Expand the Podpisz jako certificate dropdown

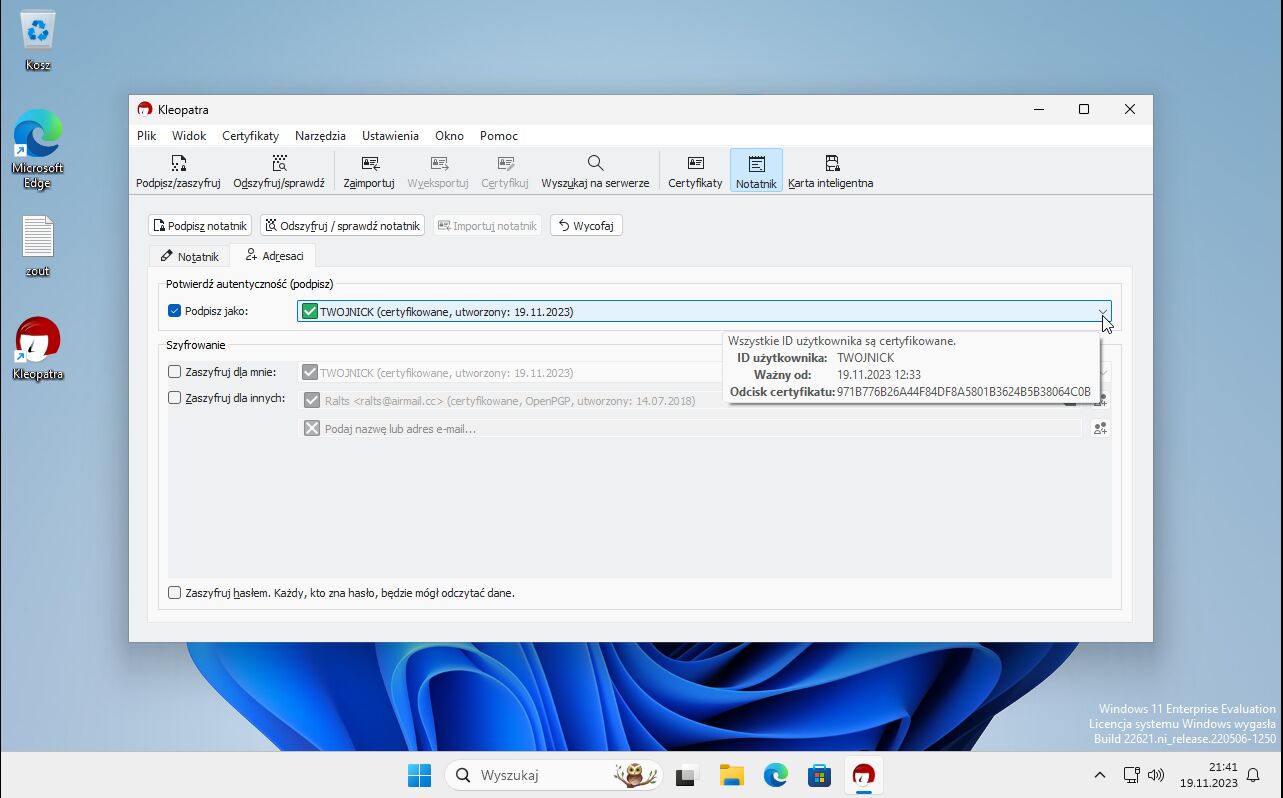point(1102,312)
